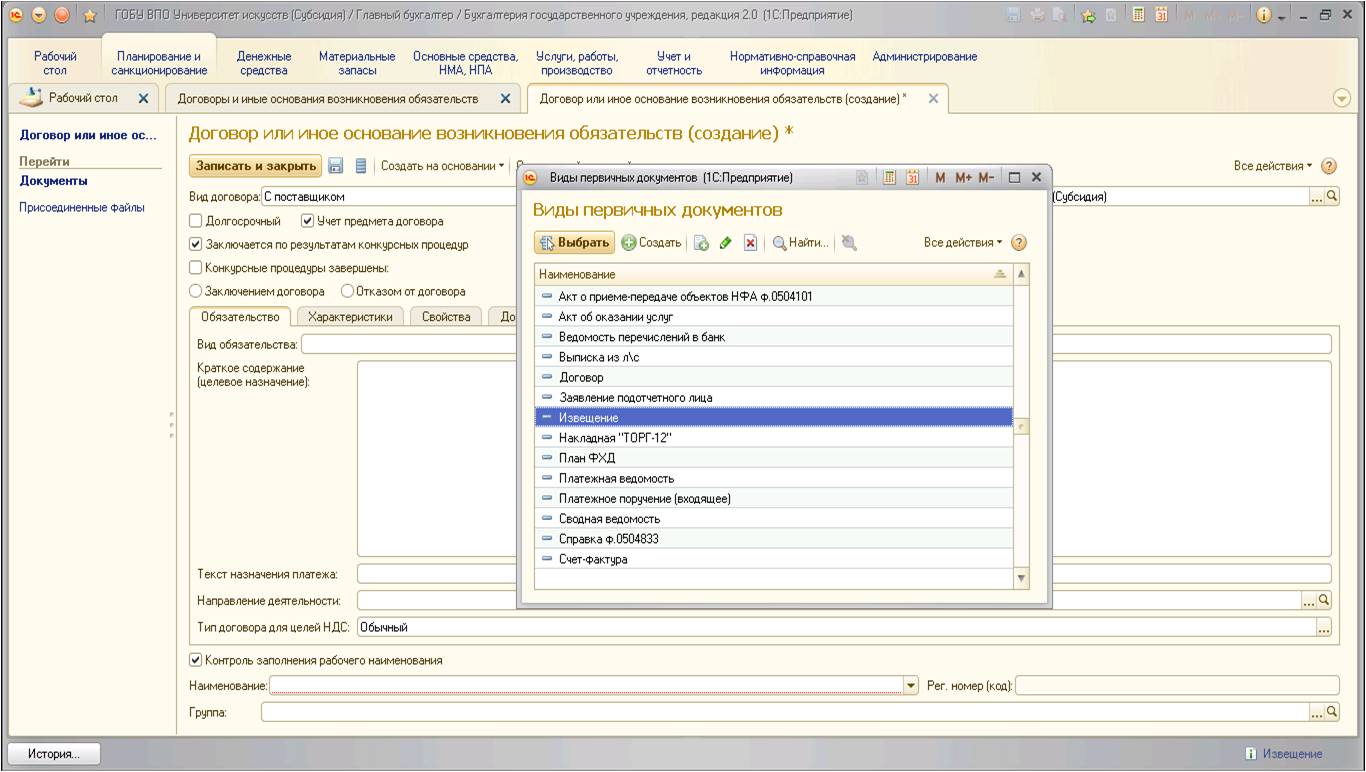Image resolution: width=1366 pixels, height=772 pixels.
Task: Open the calendar in the Виды первичных документов dialog
Action: coord(912,177)
